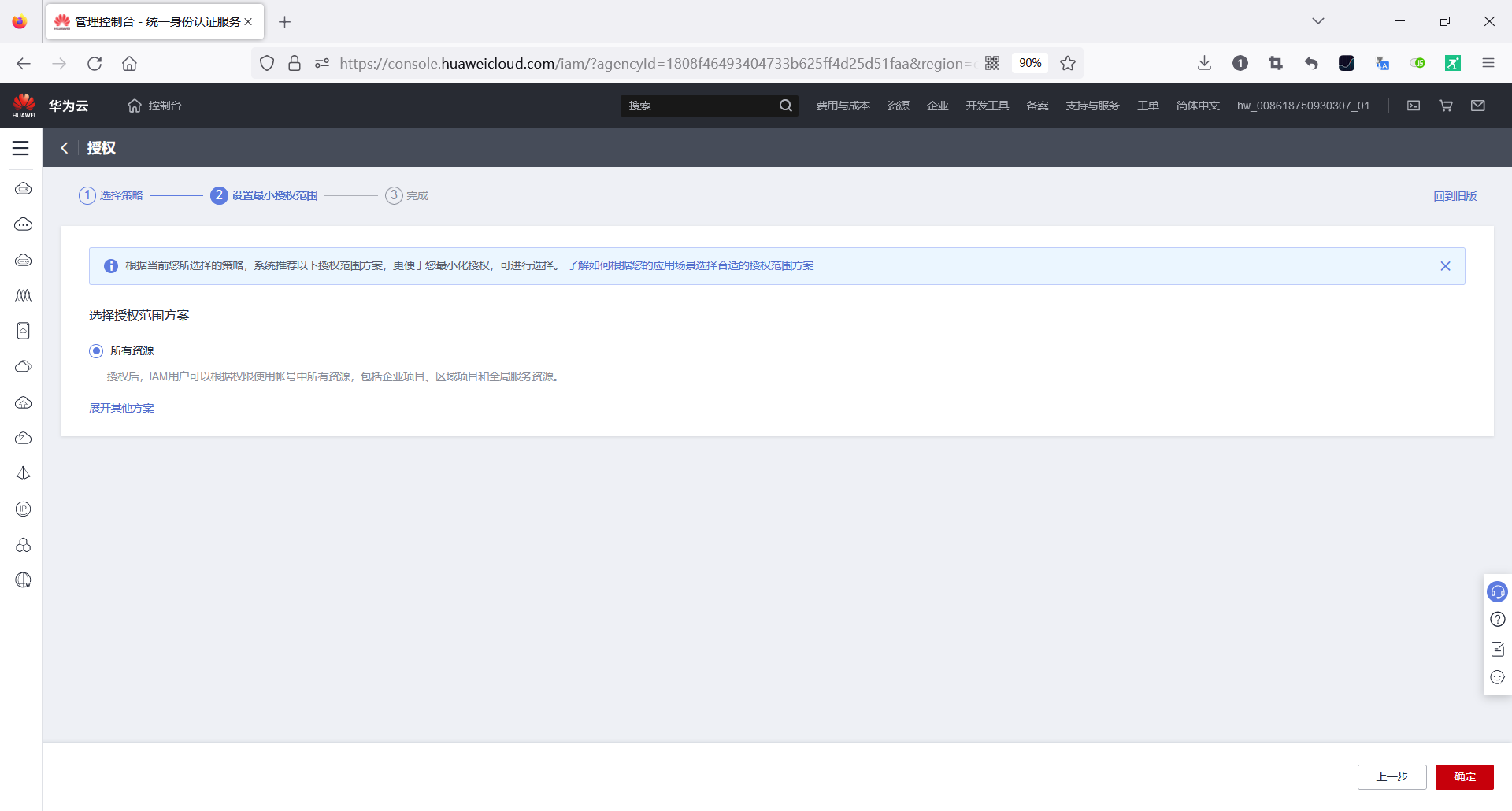Click the crop screenshot extension icon
The height and width of the screenshot is (811, 1512).
point(1276,64)
